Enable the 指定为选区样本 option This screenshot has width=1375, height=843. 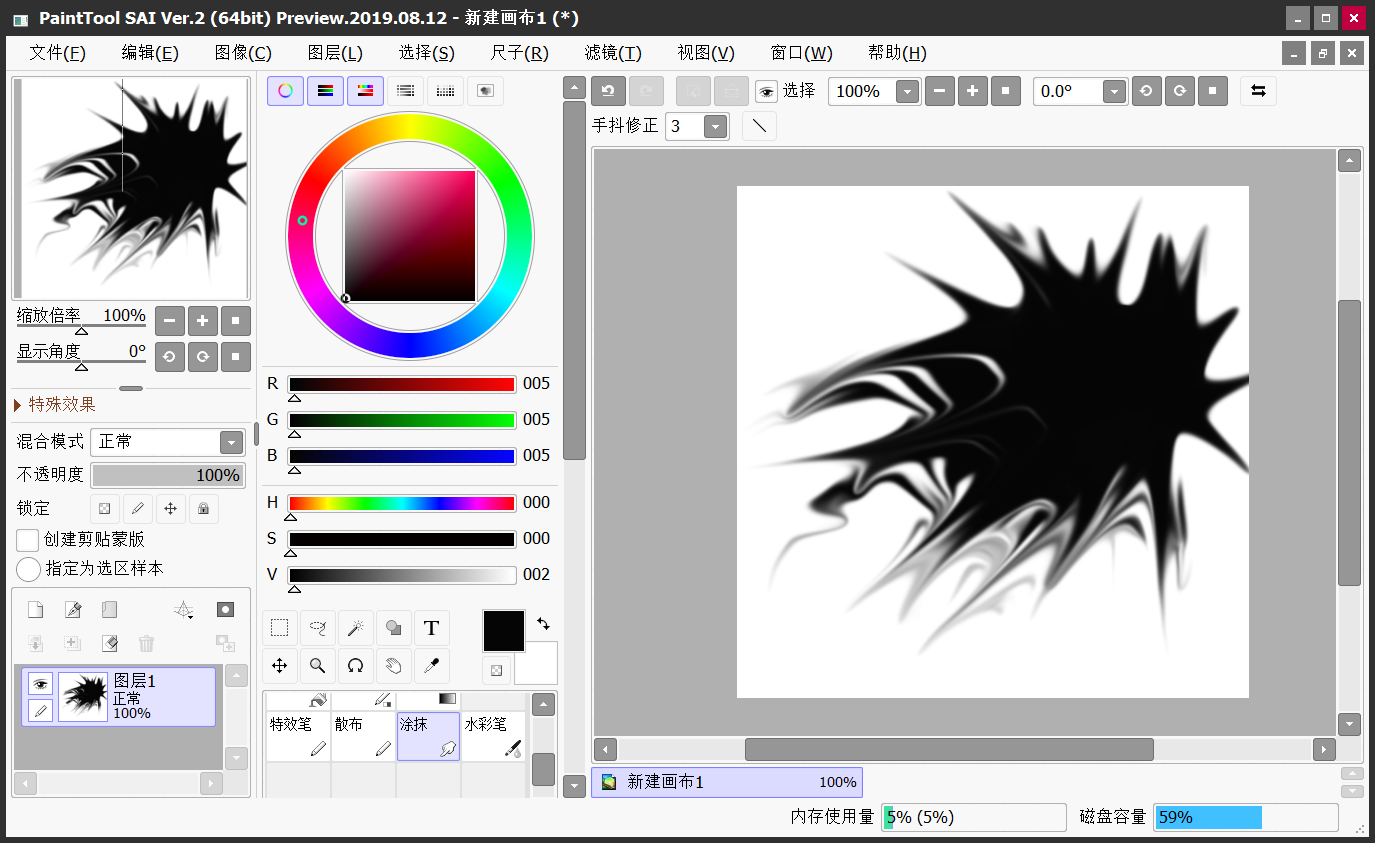click(x=28, y=569)
